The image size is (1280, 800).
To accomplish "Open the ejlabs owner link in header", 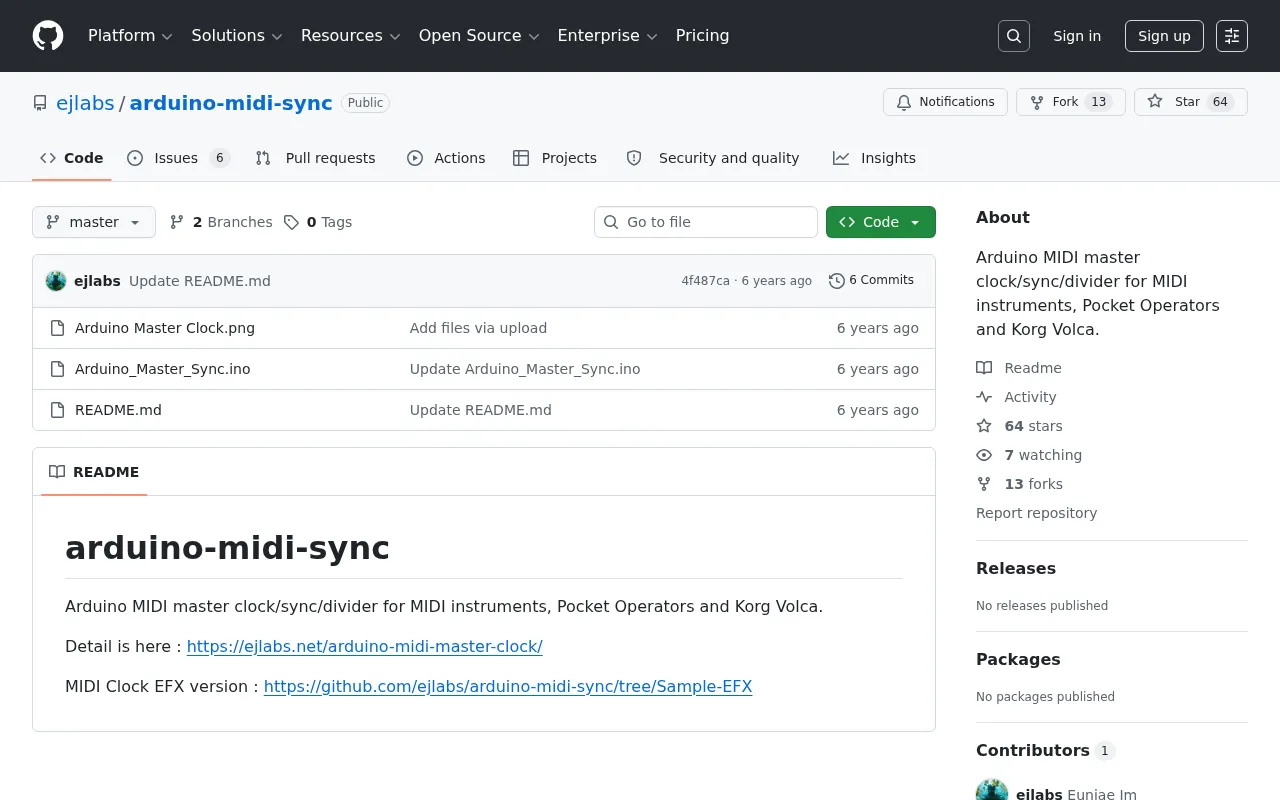I will (85, 103).
